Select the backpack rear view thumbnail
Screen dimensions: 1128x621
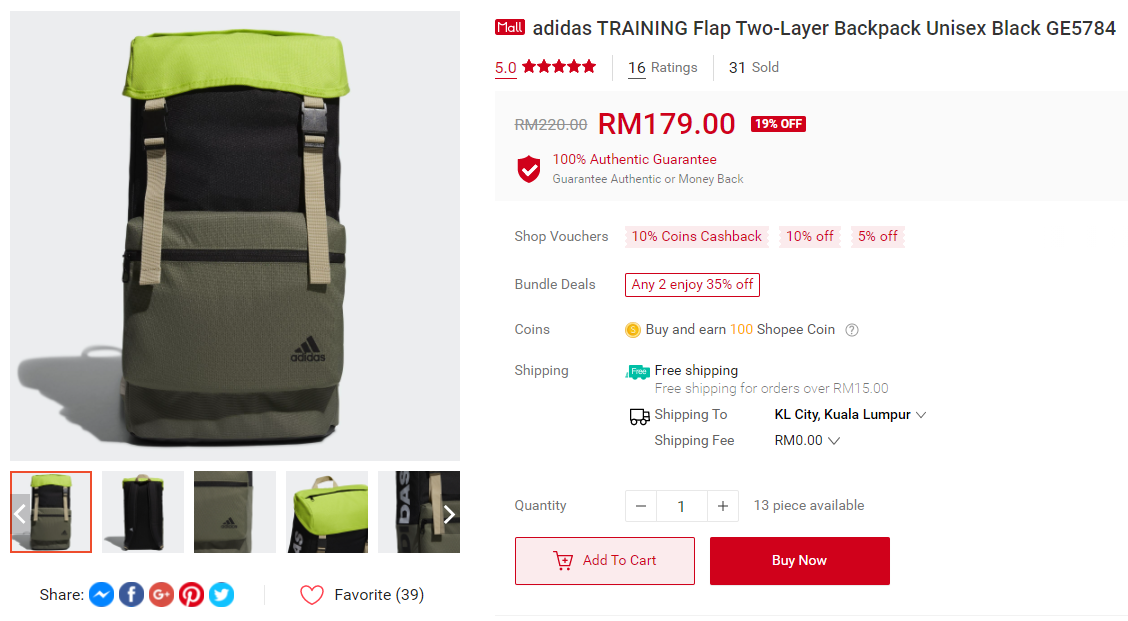point(142,512)
